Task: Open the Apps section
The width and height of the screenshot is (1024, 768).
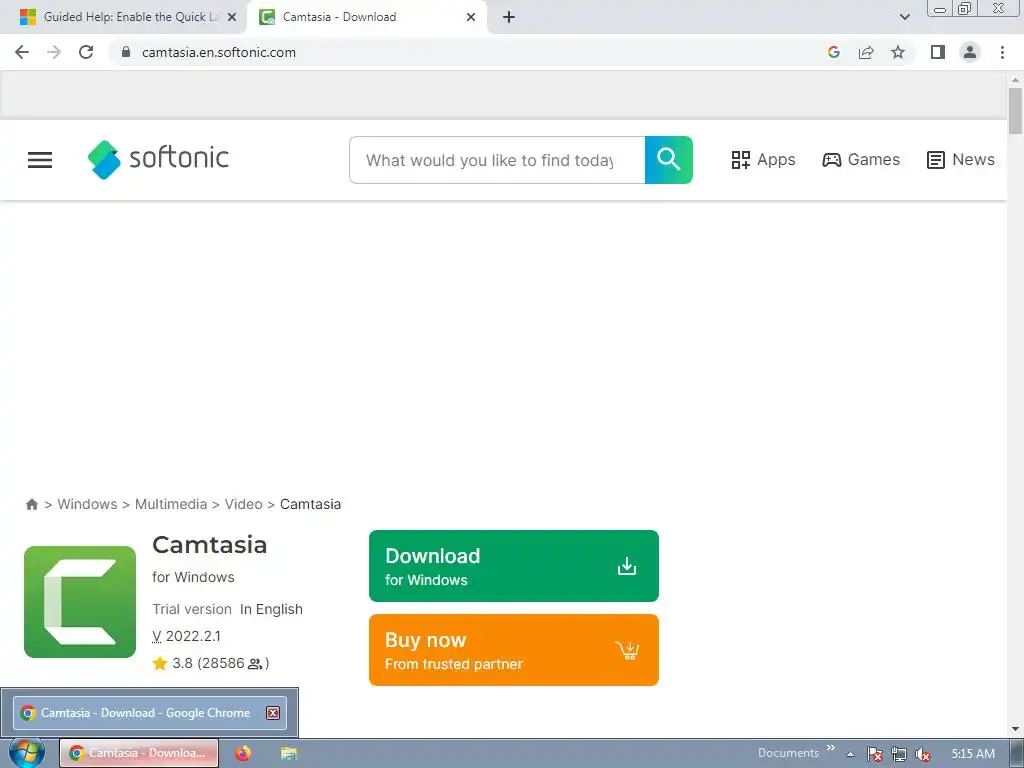Action: (763, 159)
